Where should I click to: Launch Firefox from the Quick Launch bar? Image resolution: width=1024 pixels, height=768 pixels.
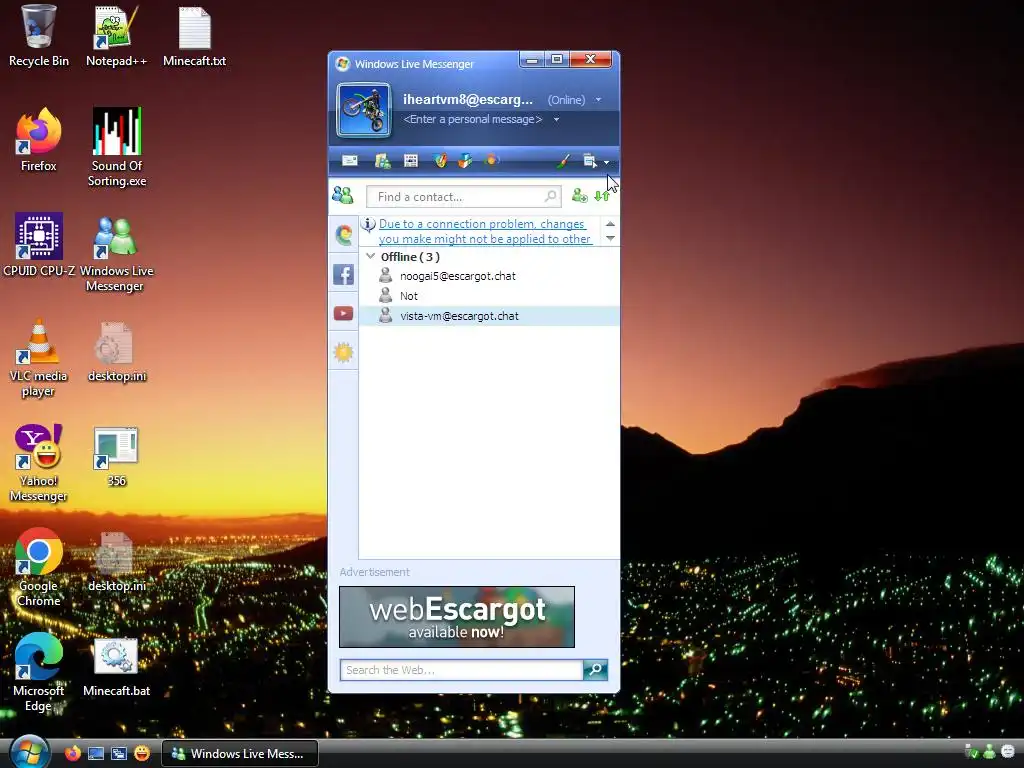click(x=72, y=754)
